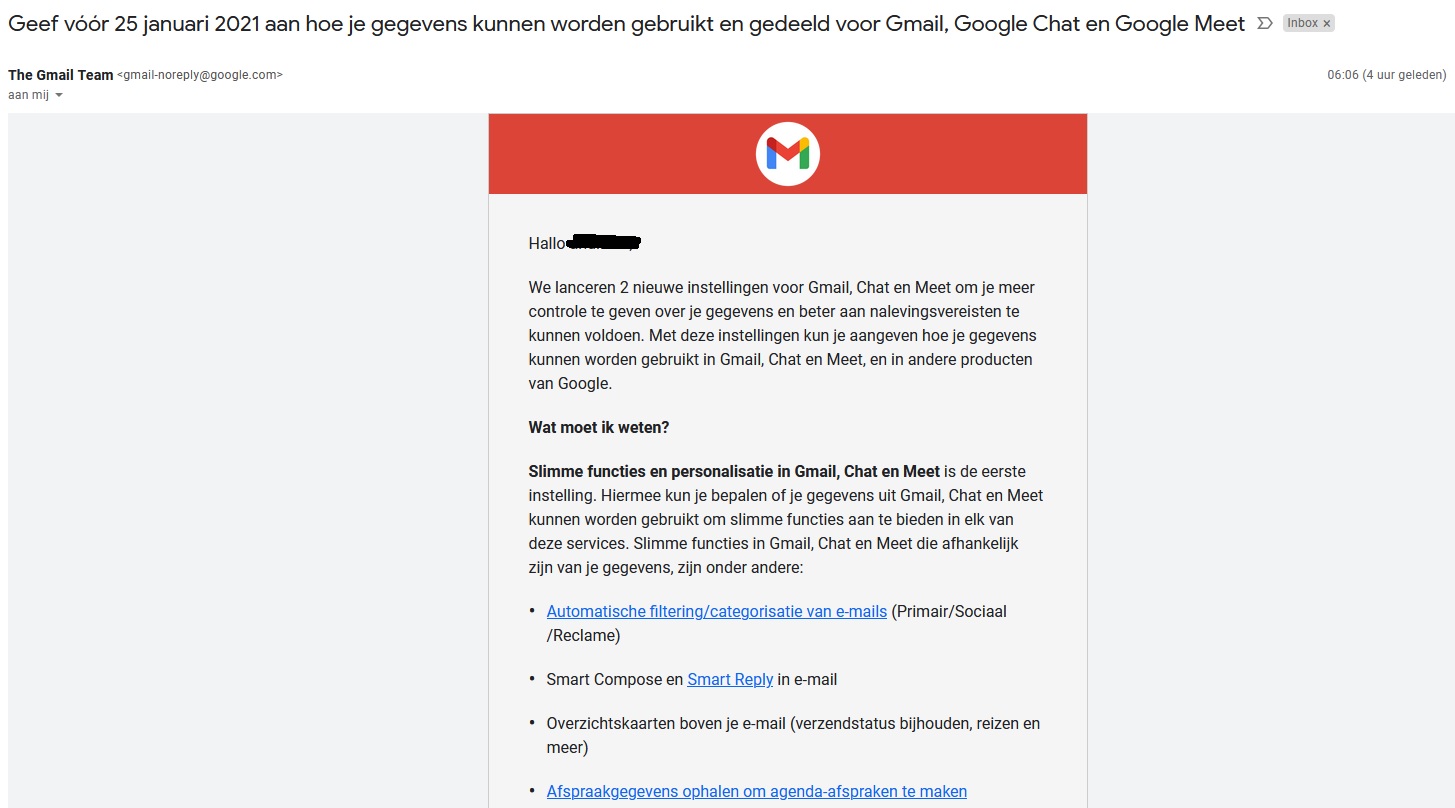Click the gmail-noreply@google.com sender address

200,75
